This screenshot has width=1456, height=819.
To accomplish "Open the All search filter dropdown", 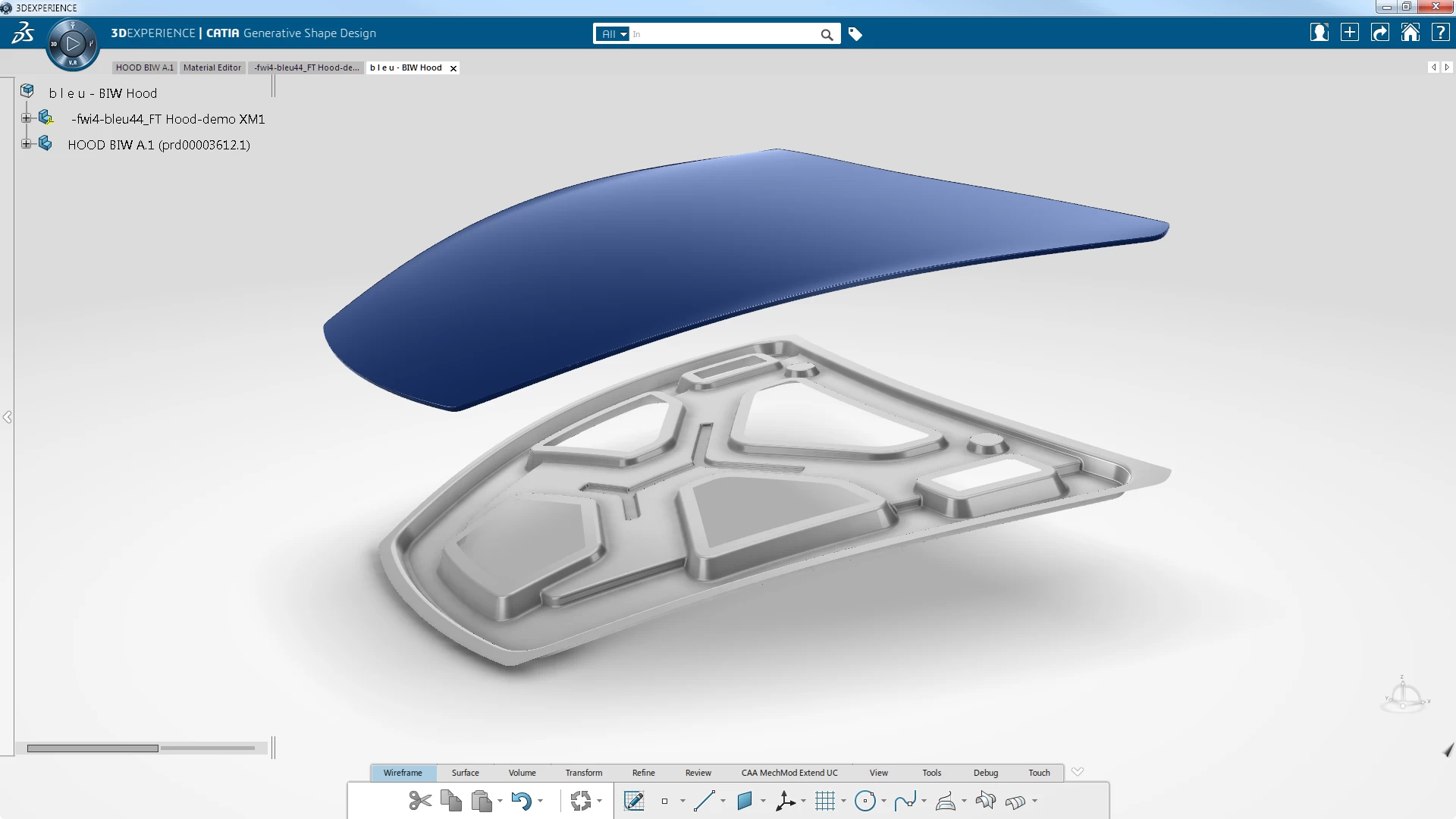I will (x=613, y=34).
